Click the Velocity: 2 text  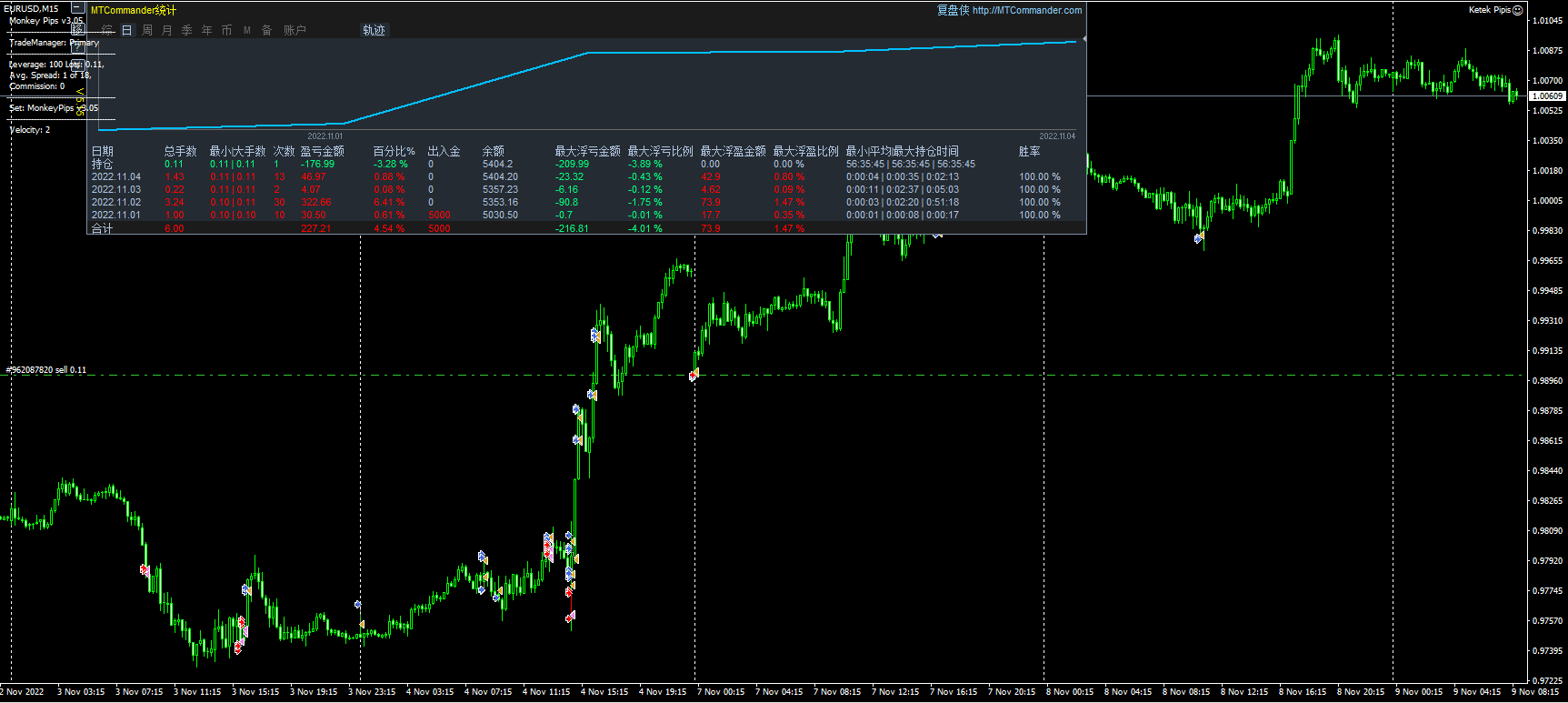[x=30, y=129]
